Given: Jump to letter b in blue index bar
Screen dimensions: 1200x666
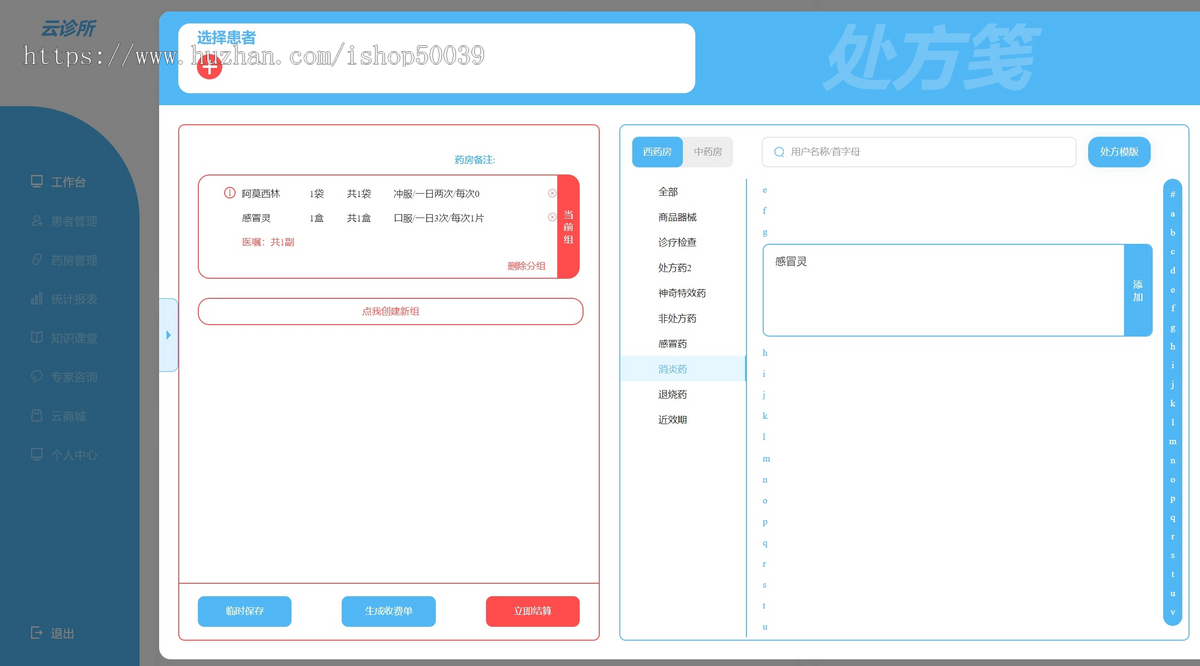Looking at the screenshot, I should pos(1173,233).
